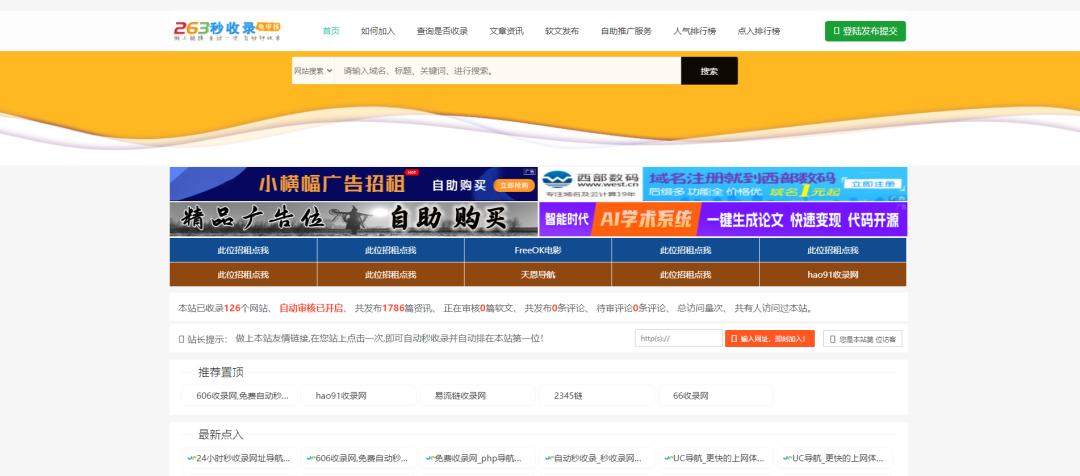Click the http(s):// URL input box
The width and height of the screenshot is (1080, 476).
pyautogui.click(x=678, y=339)
